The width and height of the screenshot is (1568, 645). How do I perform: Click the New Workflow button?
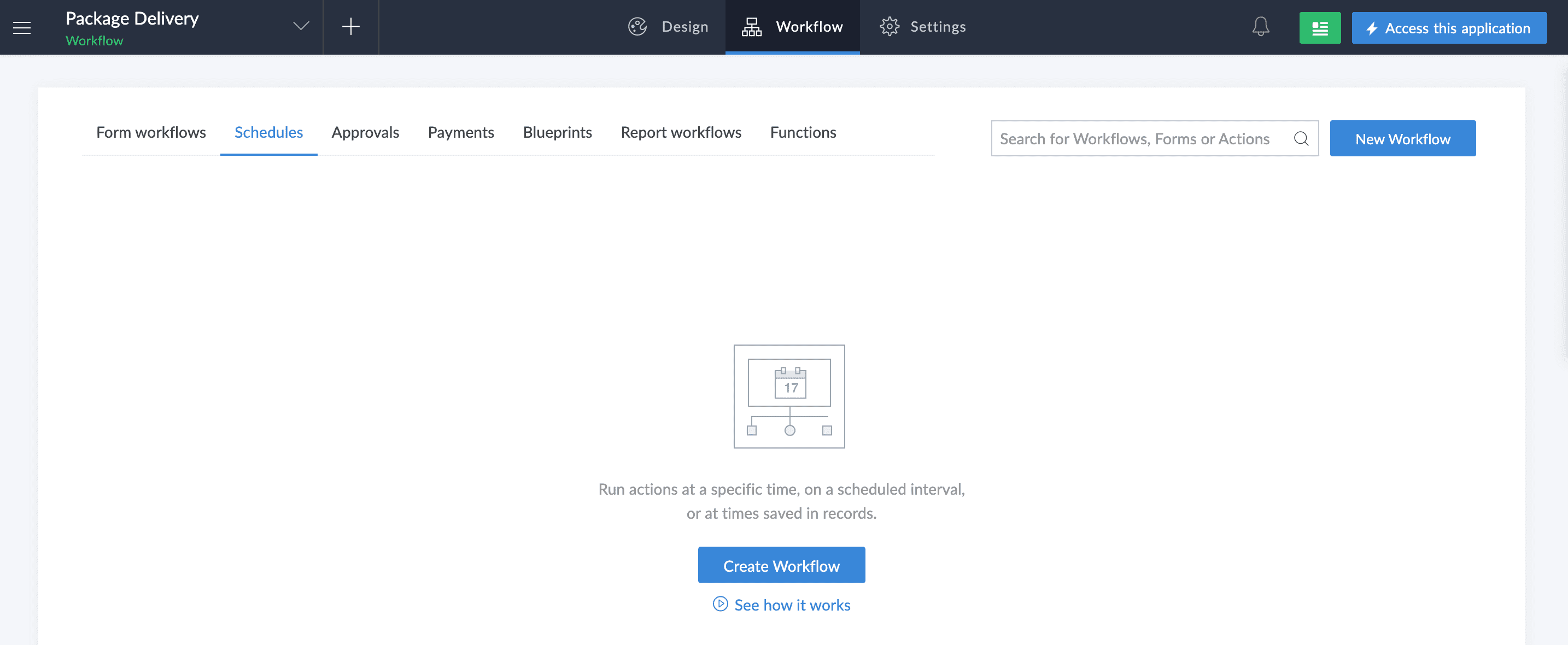click(x=1402, y=139)
